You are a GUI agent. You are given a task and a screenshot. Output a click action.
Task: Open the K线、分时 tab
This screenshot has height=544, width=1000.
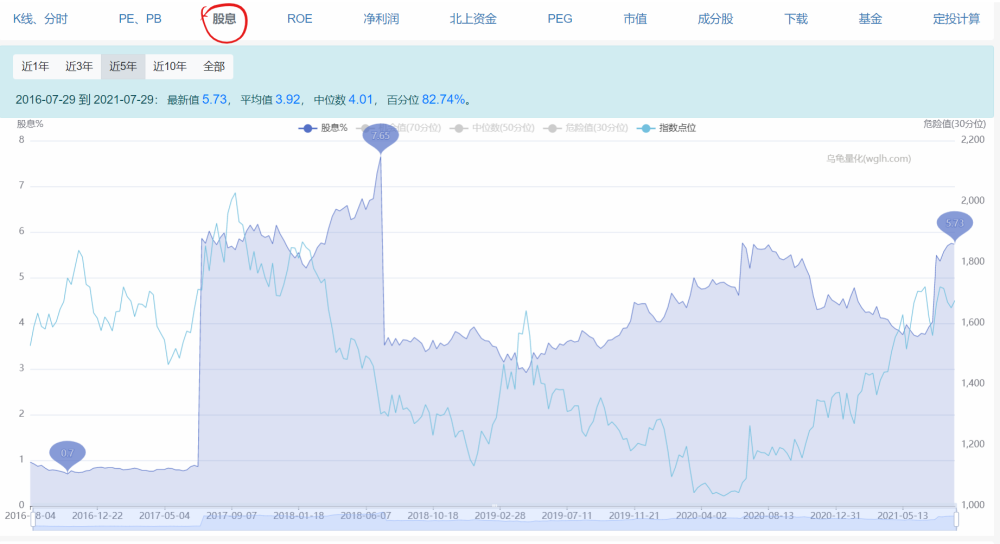pyautogui.click(x=40, y=19)
